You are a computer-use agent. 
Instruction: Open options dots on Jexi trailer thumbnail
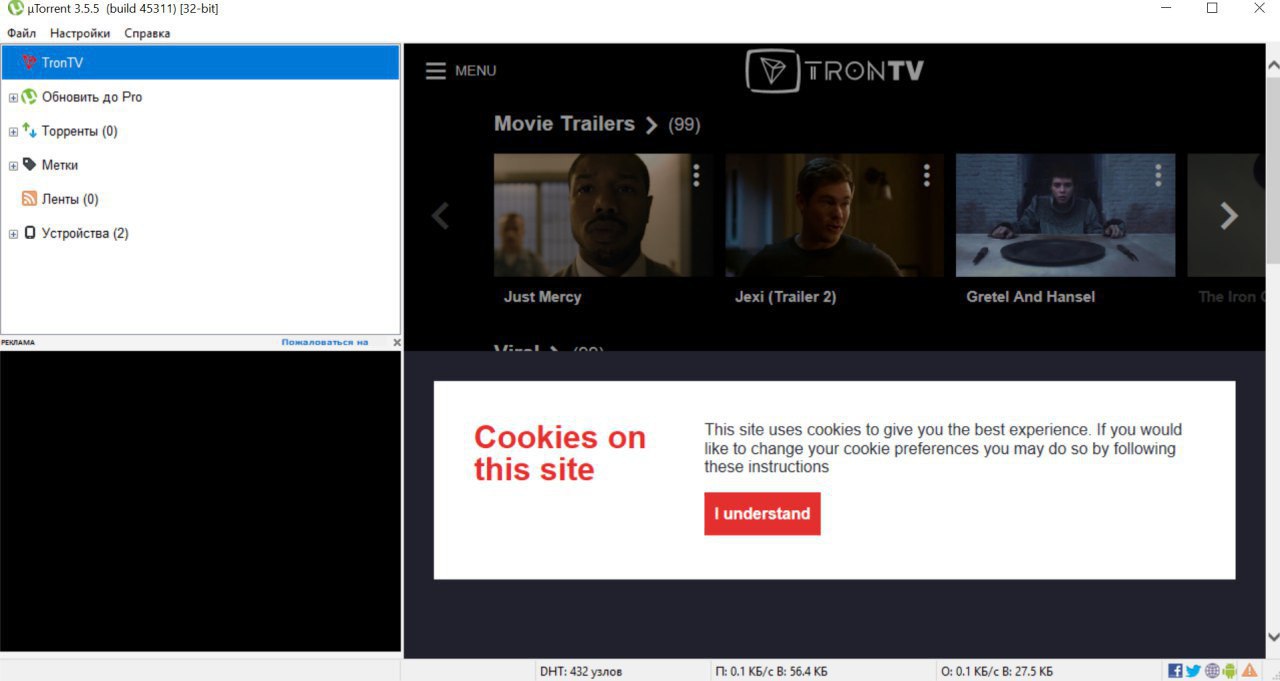pyautogui.click(x=927, y=176)
